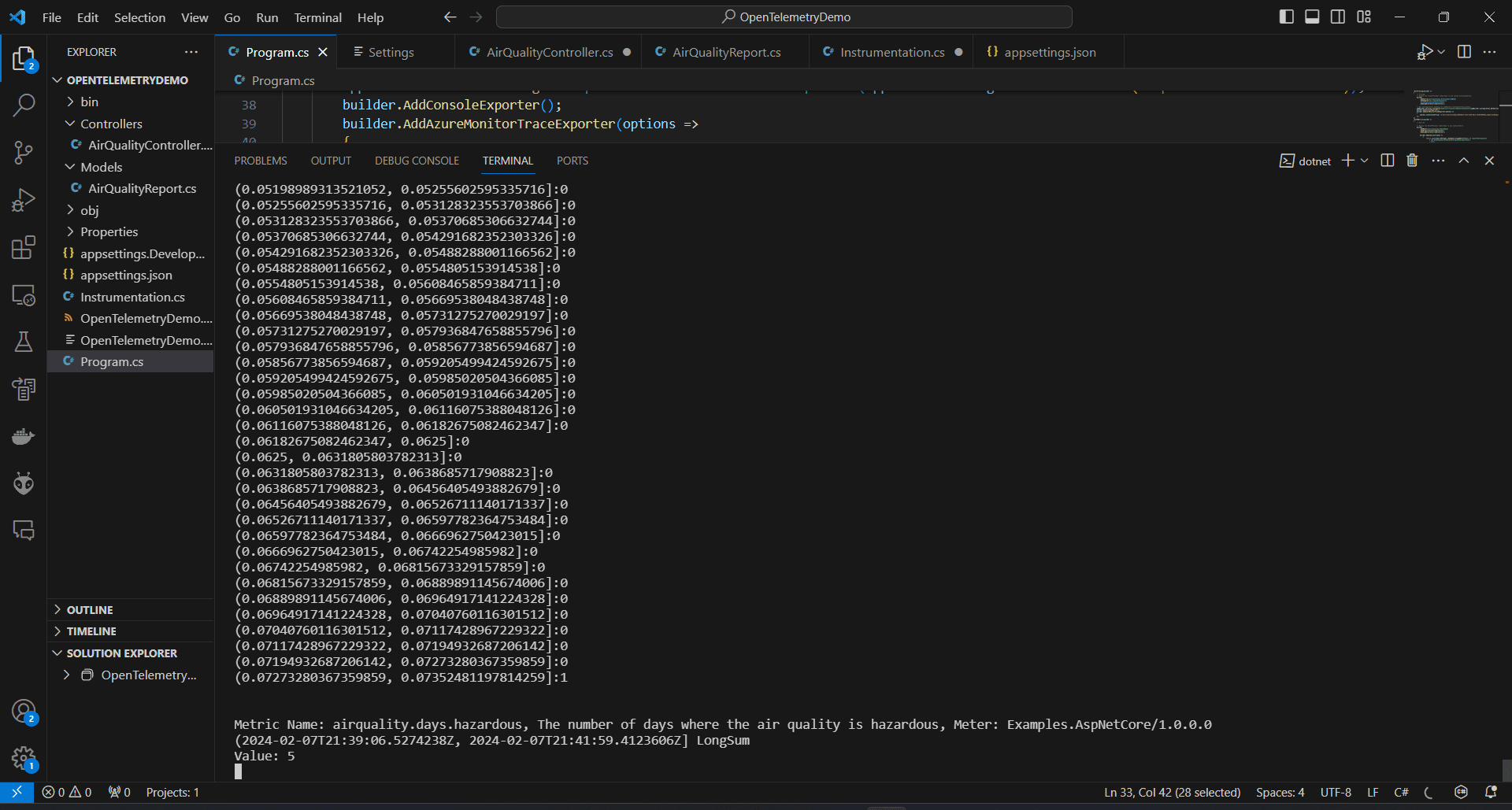Switch to the appsettings.json tab

(x=1050, y=52)
